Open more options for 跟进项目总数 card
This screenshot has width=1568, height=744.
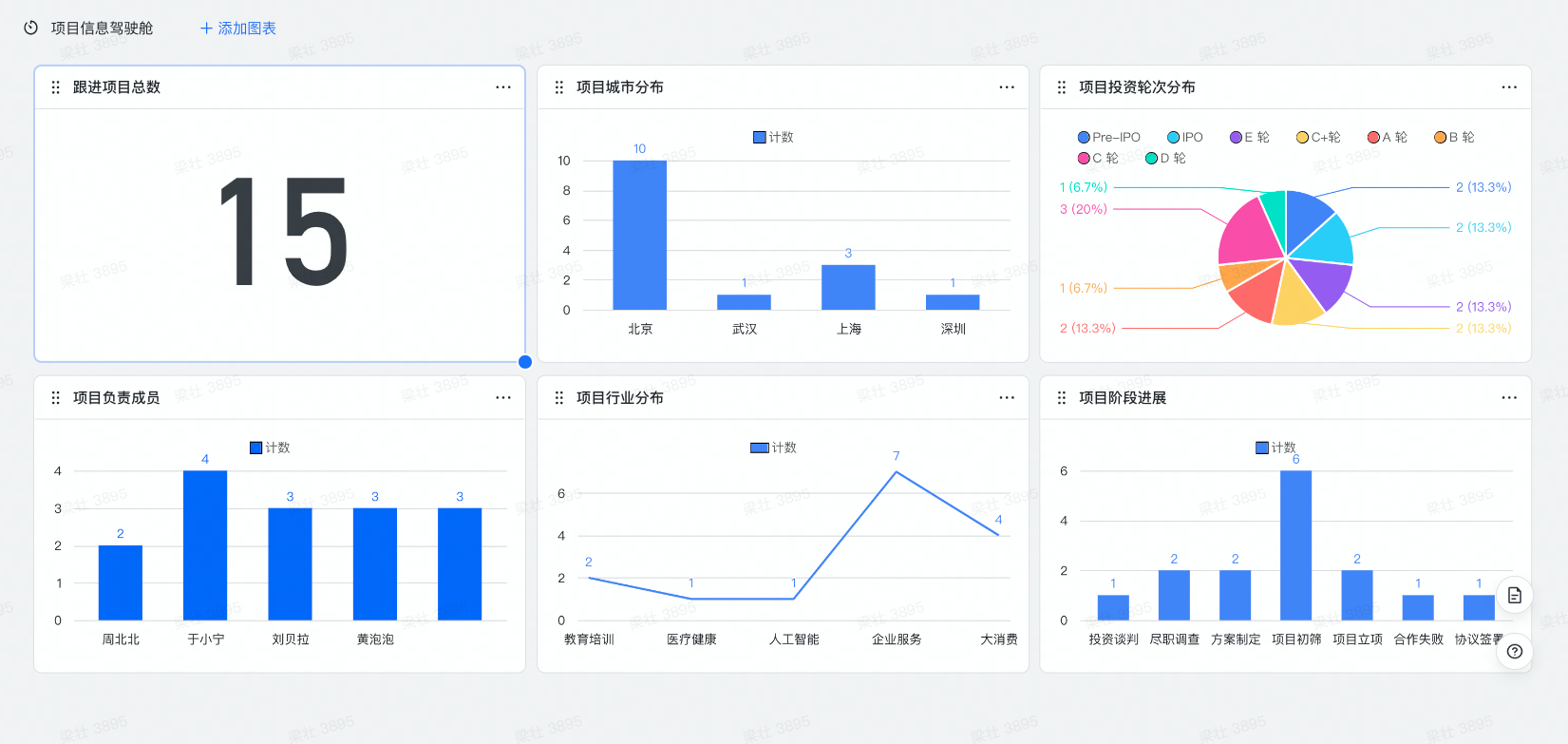click(x=503, y=87)
